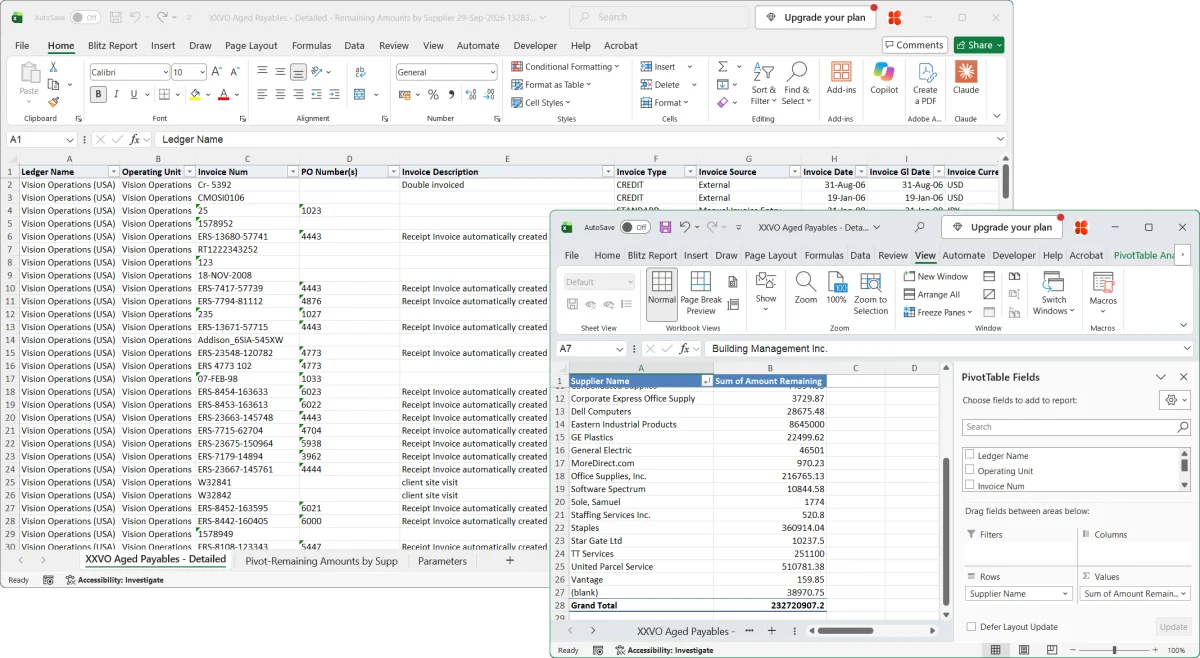Apply Italic formatting in the back window
This screenshot has width=1200, height=658.
tap(117, 94)
